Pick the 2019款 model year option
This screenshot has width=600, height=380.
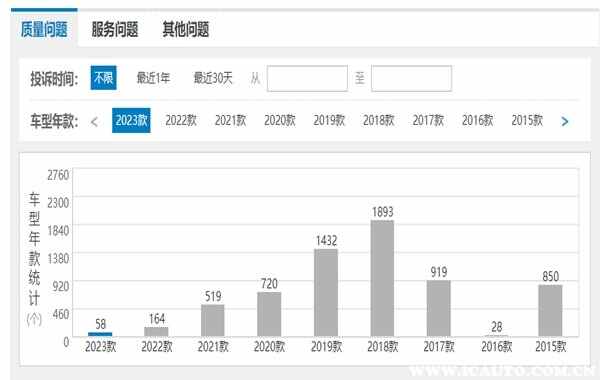(329, 121)
